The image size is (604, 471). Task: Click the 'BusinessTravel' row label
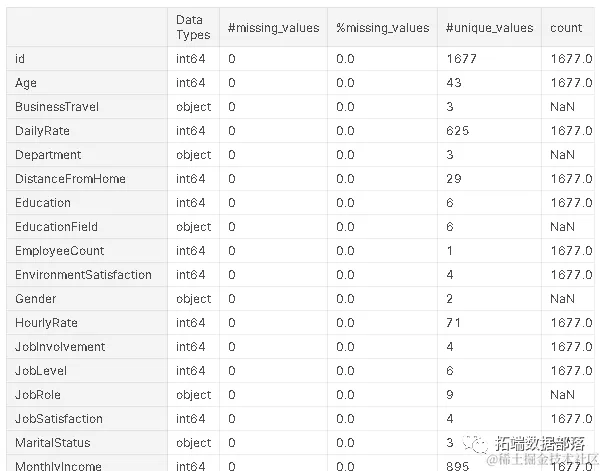[x=57, y=107]
